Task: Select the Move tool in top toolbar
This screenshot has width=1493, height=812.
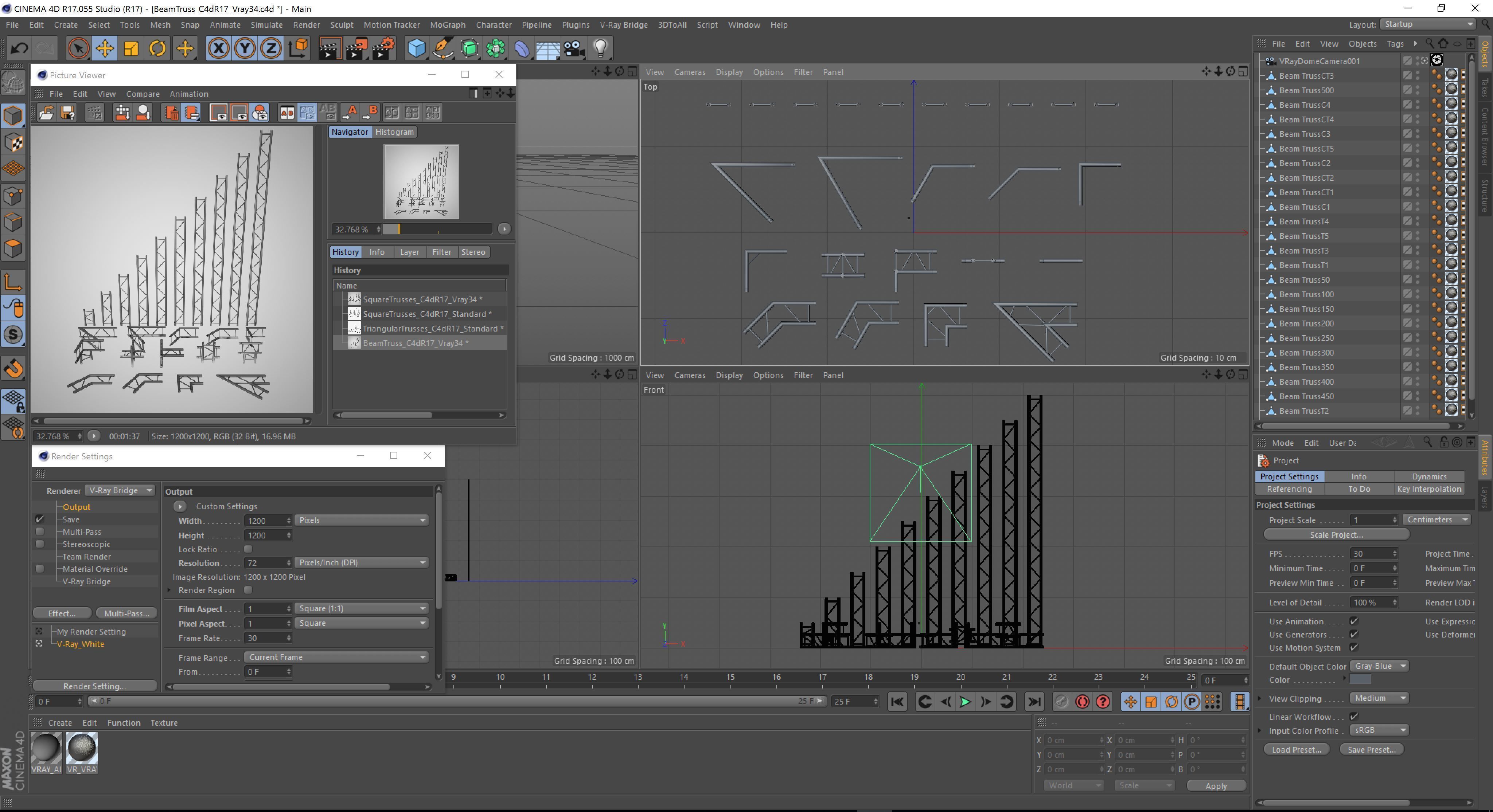Action: [105, 49]
